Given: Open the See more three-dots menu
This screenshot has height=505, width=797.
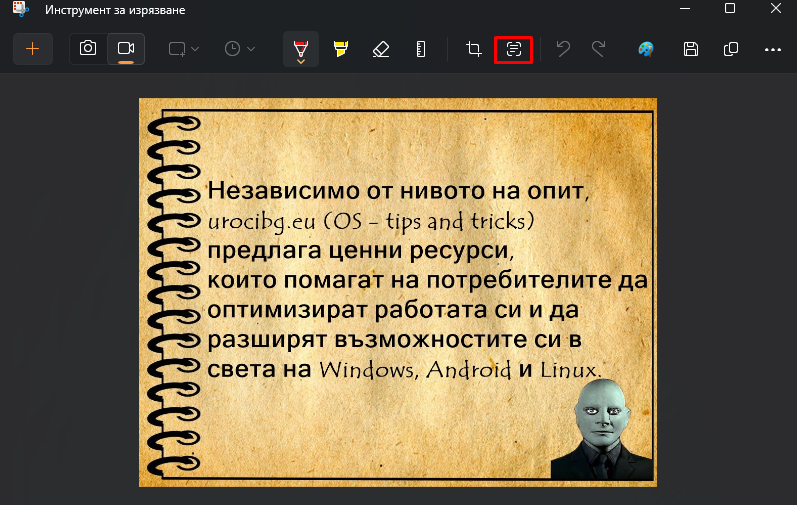Looking at the screenshot, I should coord(773,49).
